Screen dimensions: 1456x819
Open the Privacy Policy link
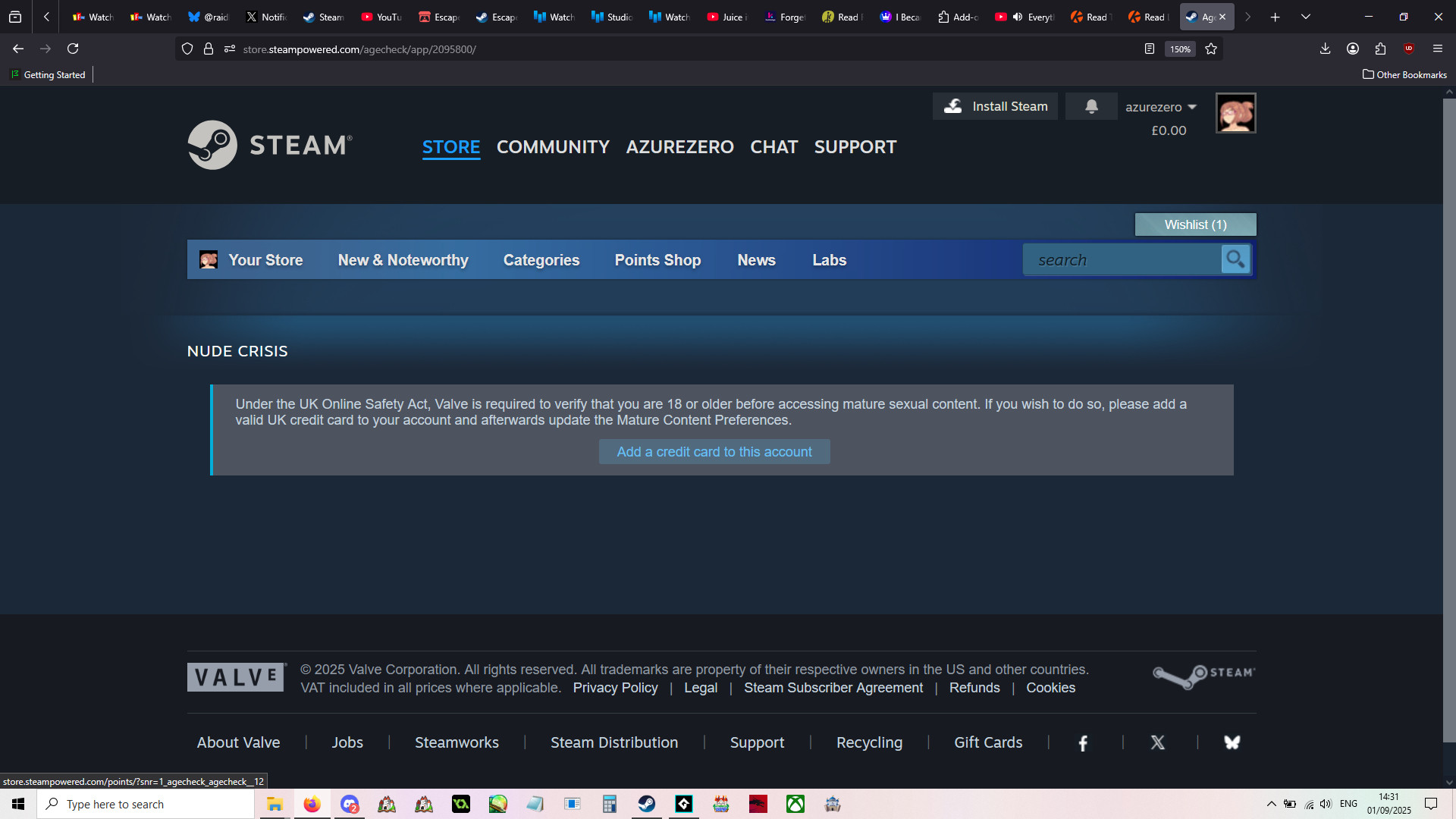point(615,688)
